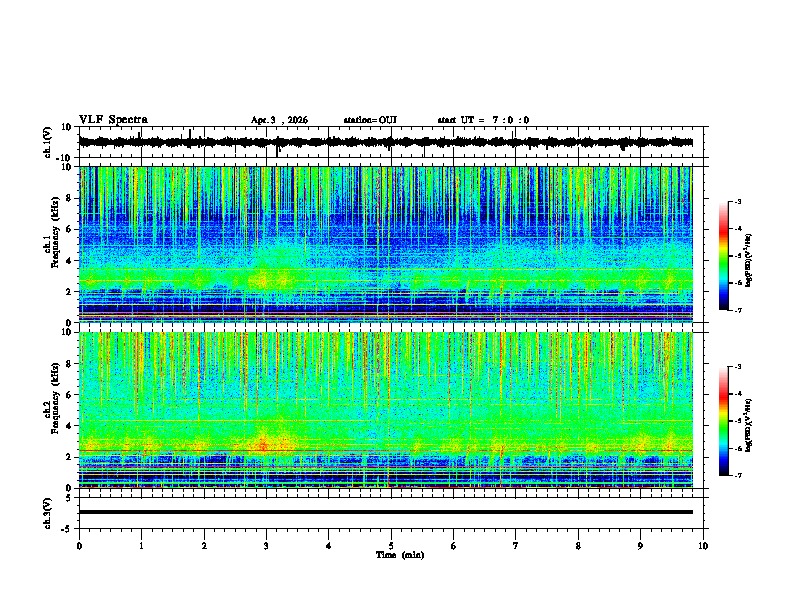The height and width of the screenshot is (612, 792).
Task: Click the ch.3 flat voltage trace
Action: point(385,512)
